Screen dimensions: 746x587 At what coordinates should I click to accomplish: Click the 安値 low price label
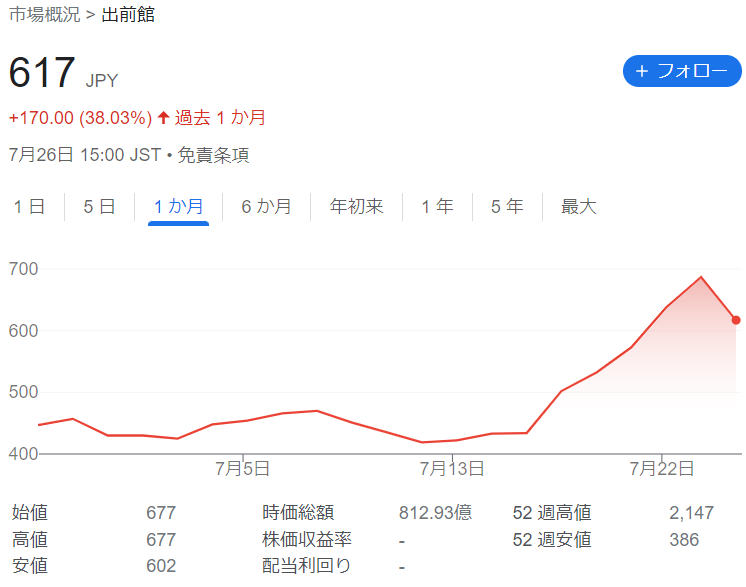point(30,566)
